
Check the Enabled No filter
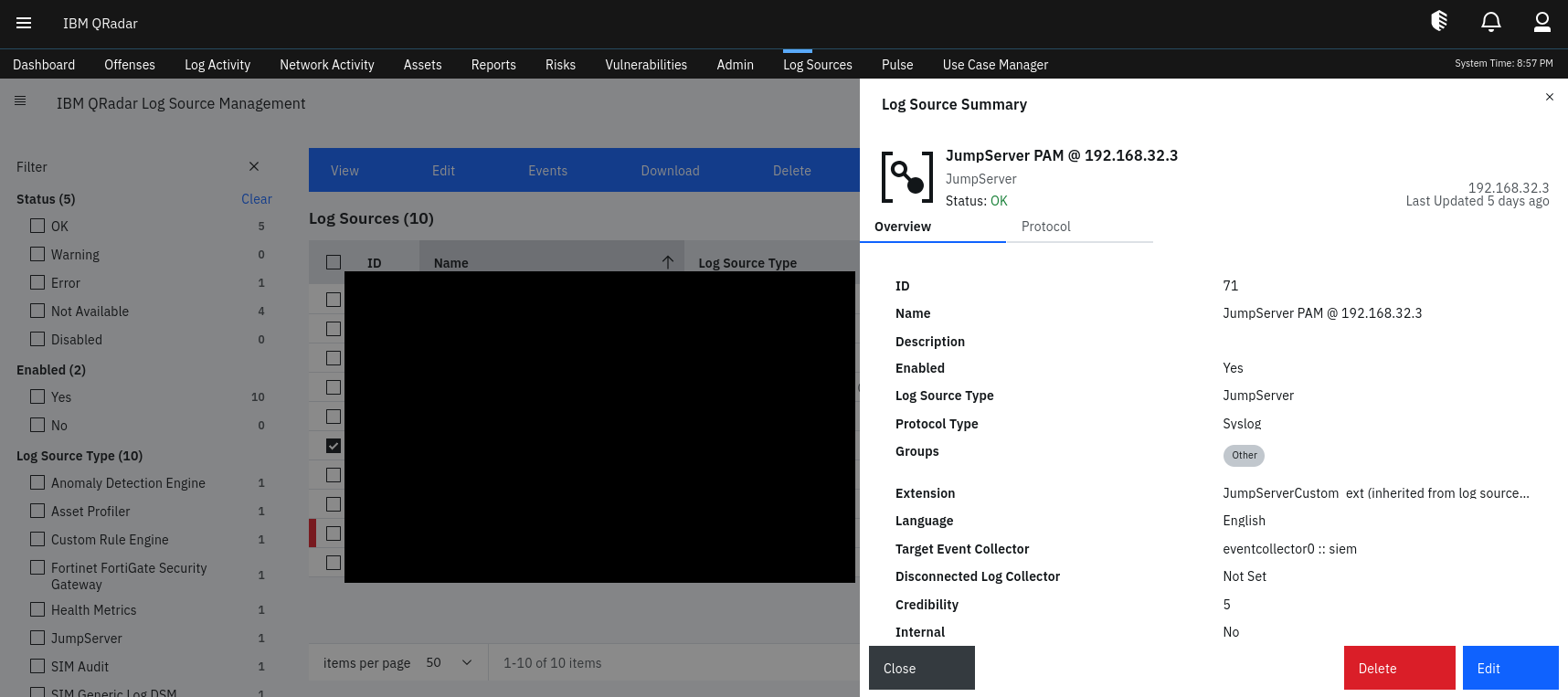click(37, 425)
